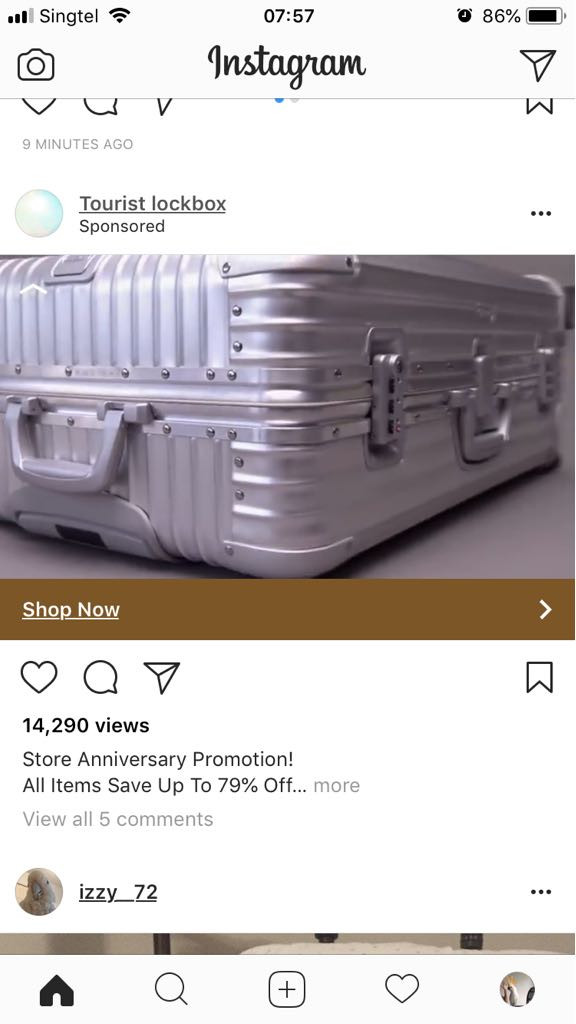The image size is (576, 1024).
Task: Open direct messages paper plane icon
Action: click(538, 65)
